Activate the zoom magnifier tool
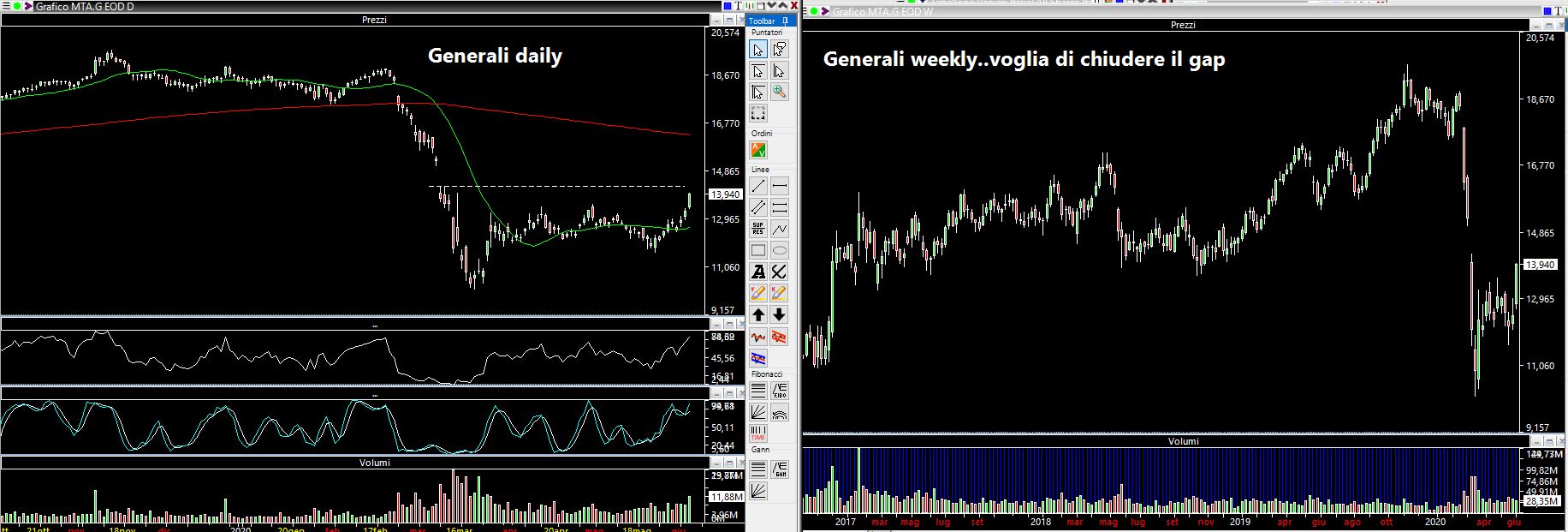This screenshot has width=1568, height=532. tap(780, 92)
